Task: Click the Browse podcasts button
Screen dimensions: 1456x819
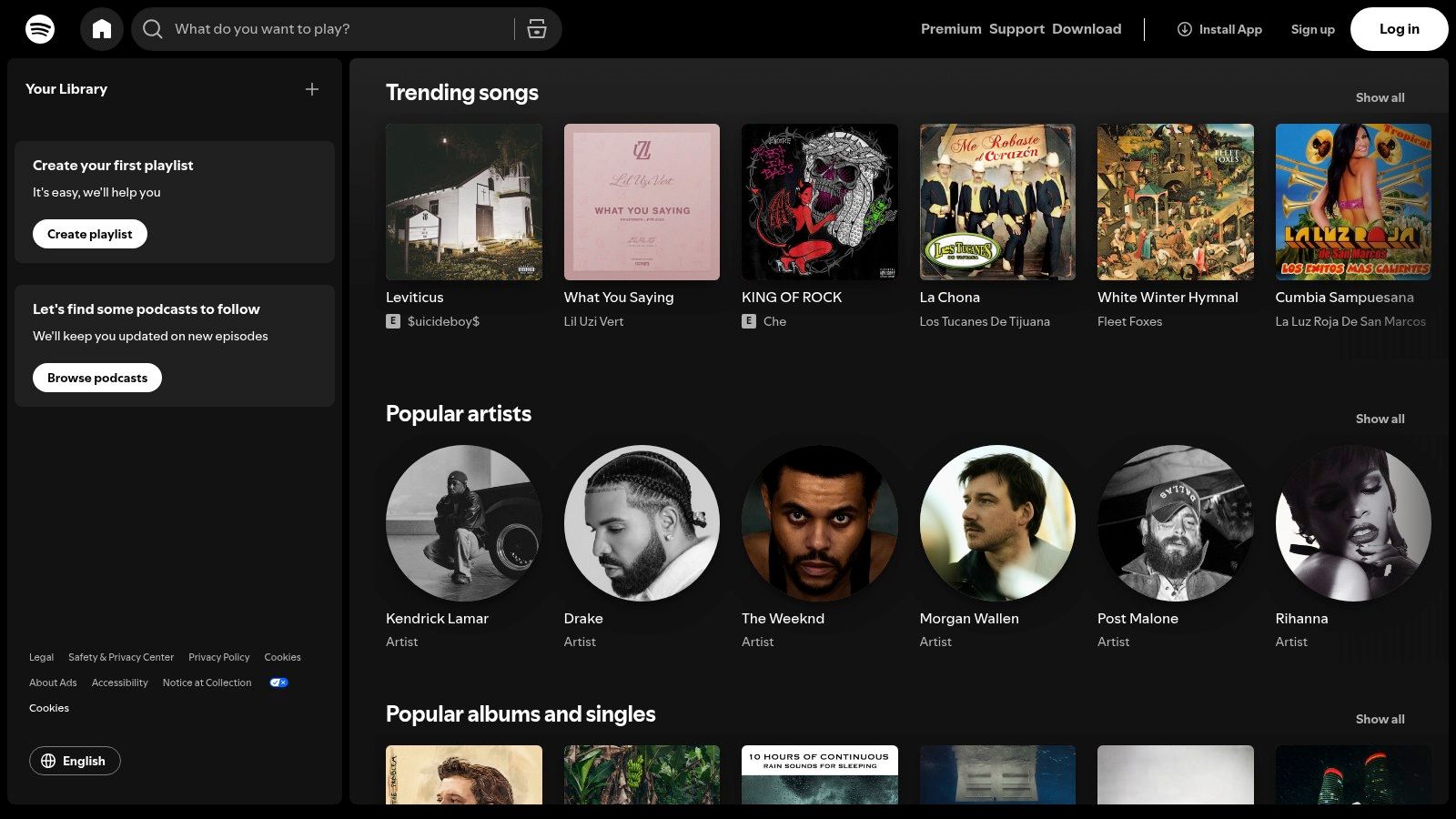Action: [96, 377]
